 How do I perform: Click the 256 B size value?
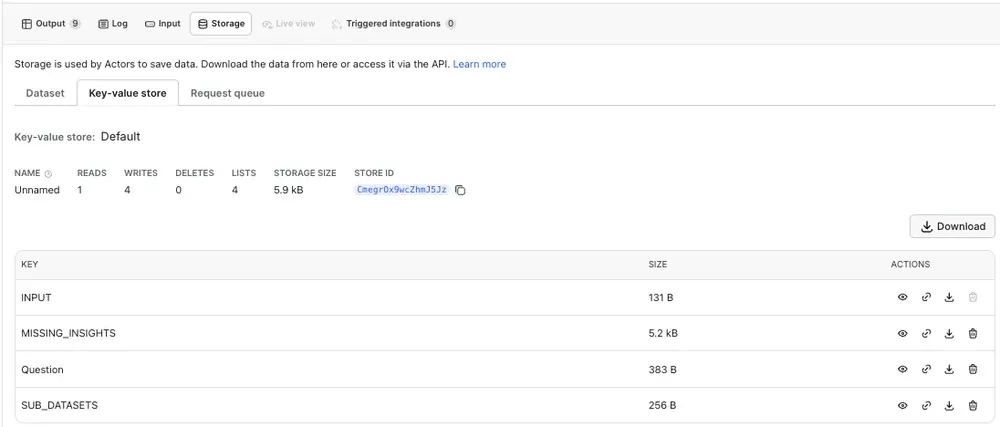click(662, 405)
